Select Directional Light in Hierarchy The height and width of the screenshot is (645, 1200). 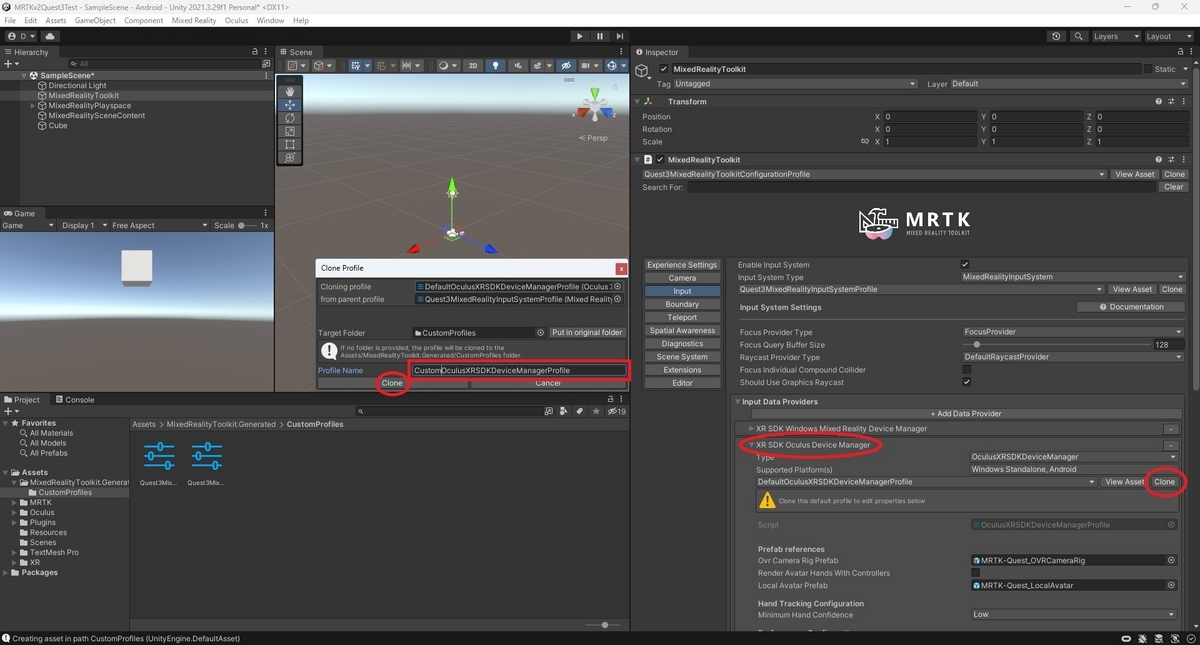(x=77, y=85)
